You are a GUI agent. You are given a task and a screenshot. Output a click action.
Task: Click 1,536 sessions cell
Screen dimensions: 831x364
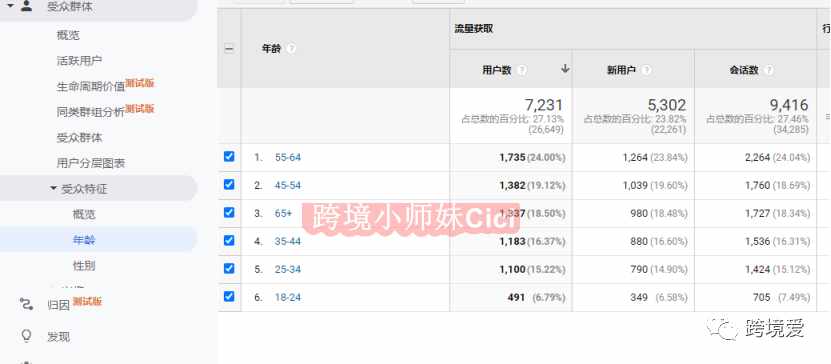tap(757, 242)
